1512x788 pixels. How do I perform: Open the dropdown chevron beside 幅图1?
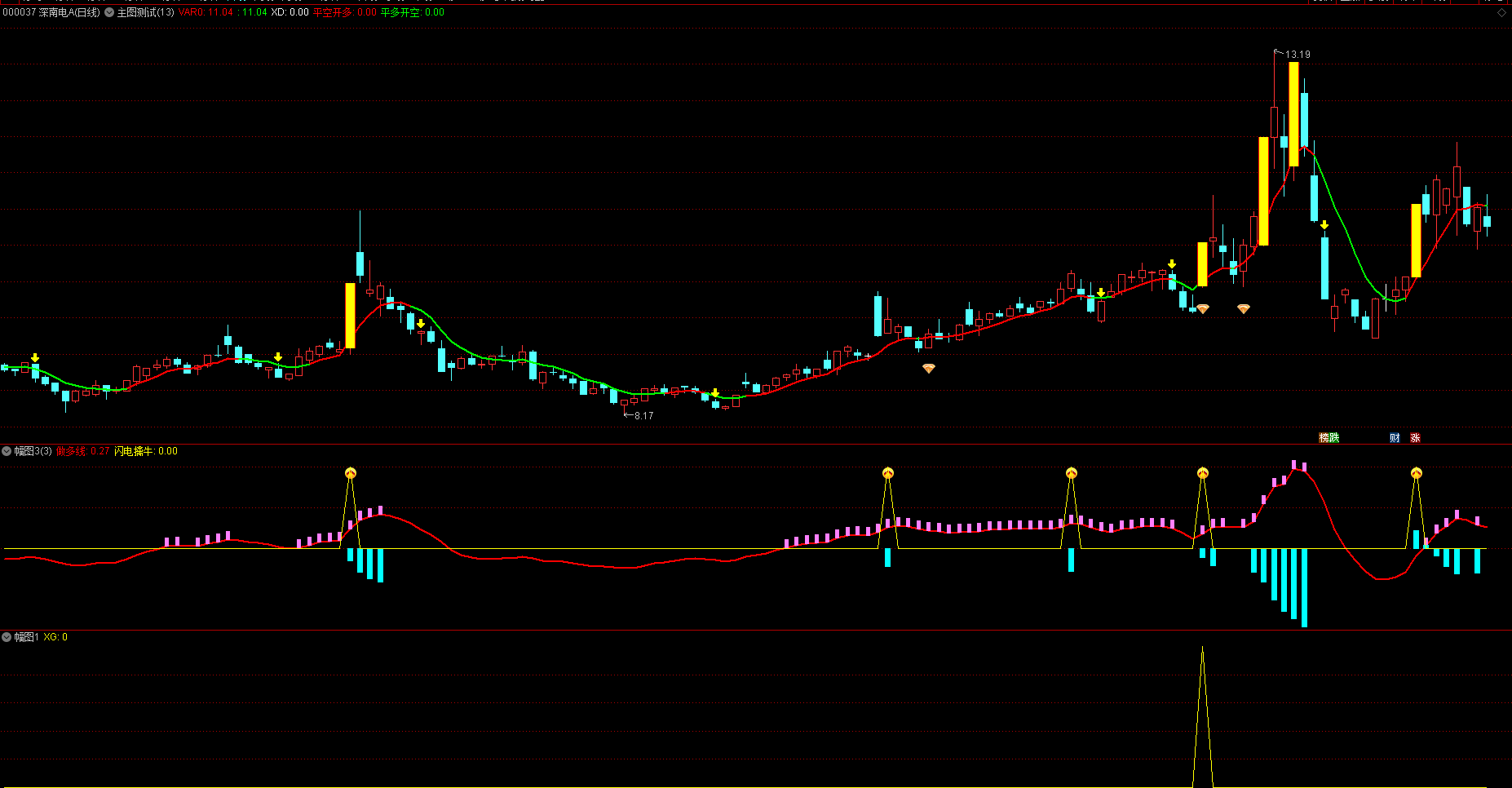click(7, 637)
